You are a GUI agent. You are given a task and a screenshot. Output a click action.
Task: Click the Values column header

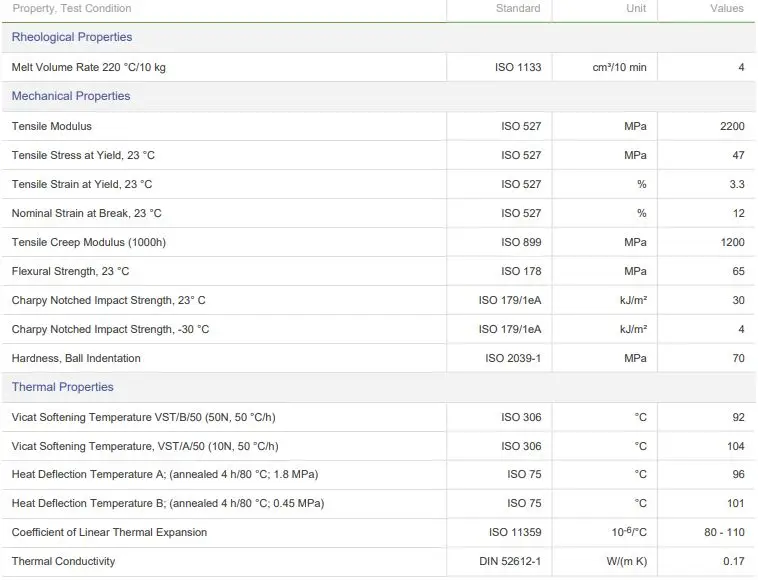(727, 9)
